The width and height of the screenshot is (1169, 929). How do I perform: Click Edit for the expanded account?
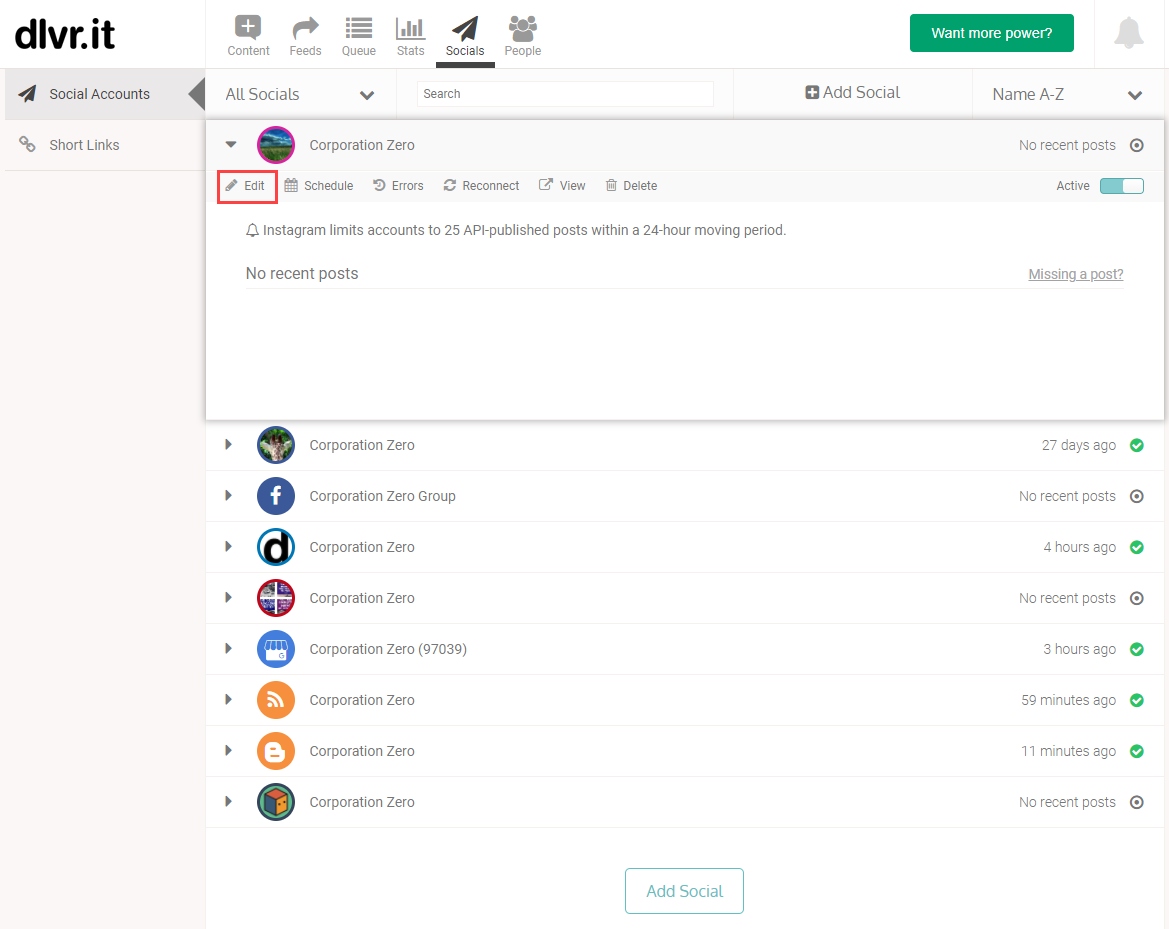pyautogui.click(x=246, y=186)
